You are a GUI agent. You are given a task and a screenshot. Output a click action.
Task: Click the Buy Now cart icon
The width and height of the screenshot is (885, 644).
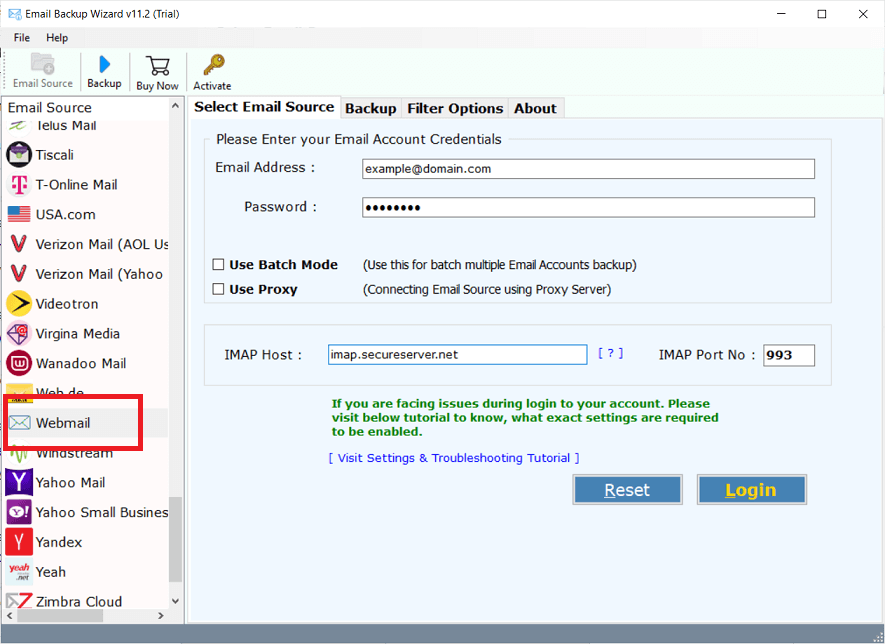click(157, 66)
